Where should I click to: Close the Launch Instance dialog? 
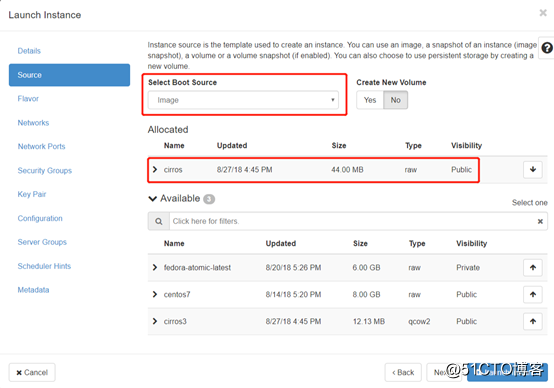coord(543,13)
